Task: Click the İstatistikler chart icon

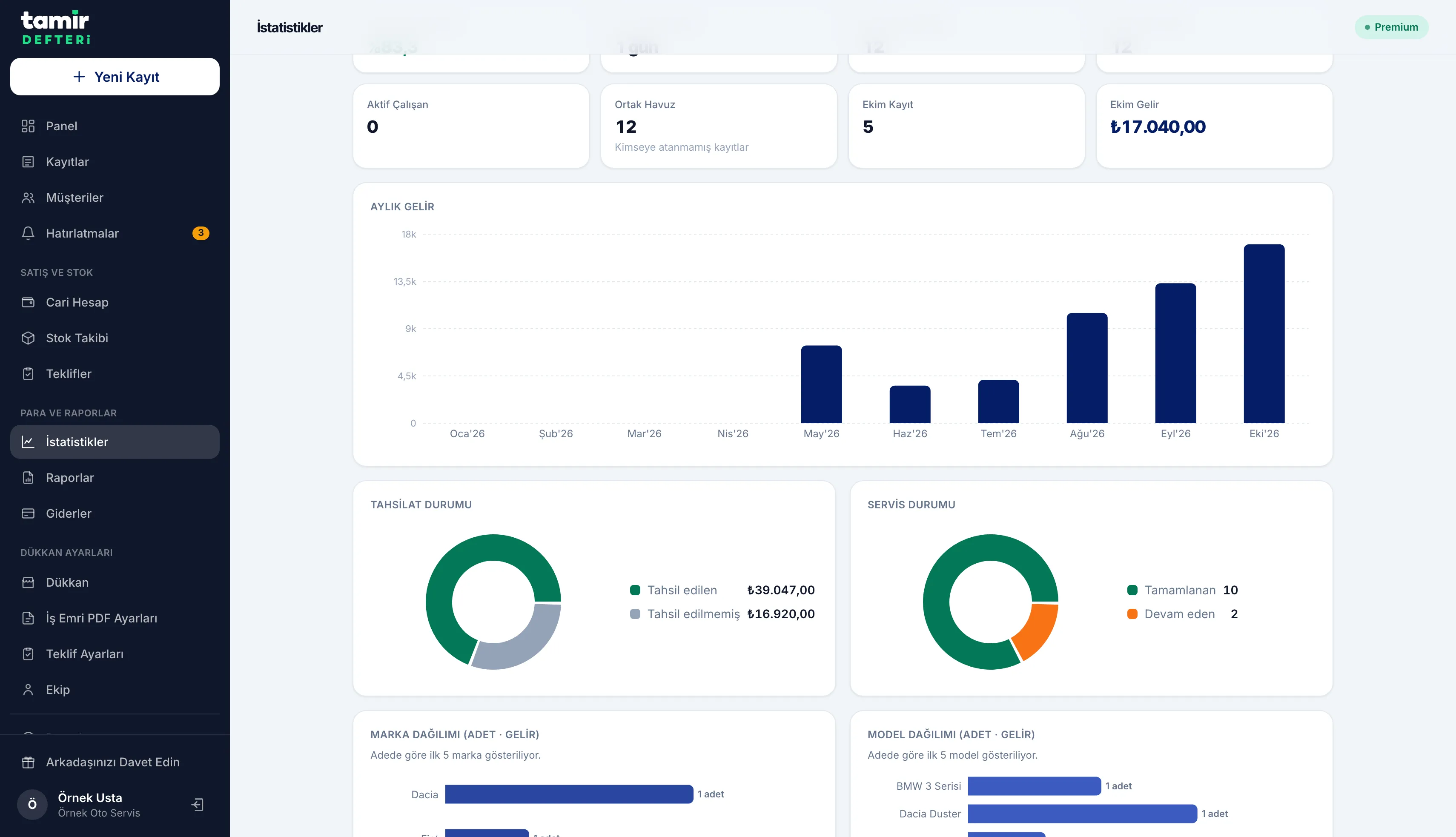Action: 28,442
